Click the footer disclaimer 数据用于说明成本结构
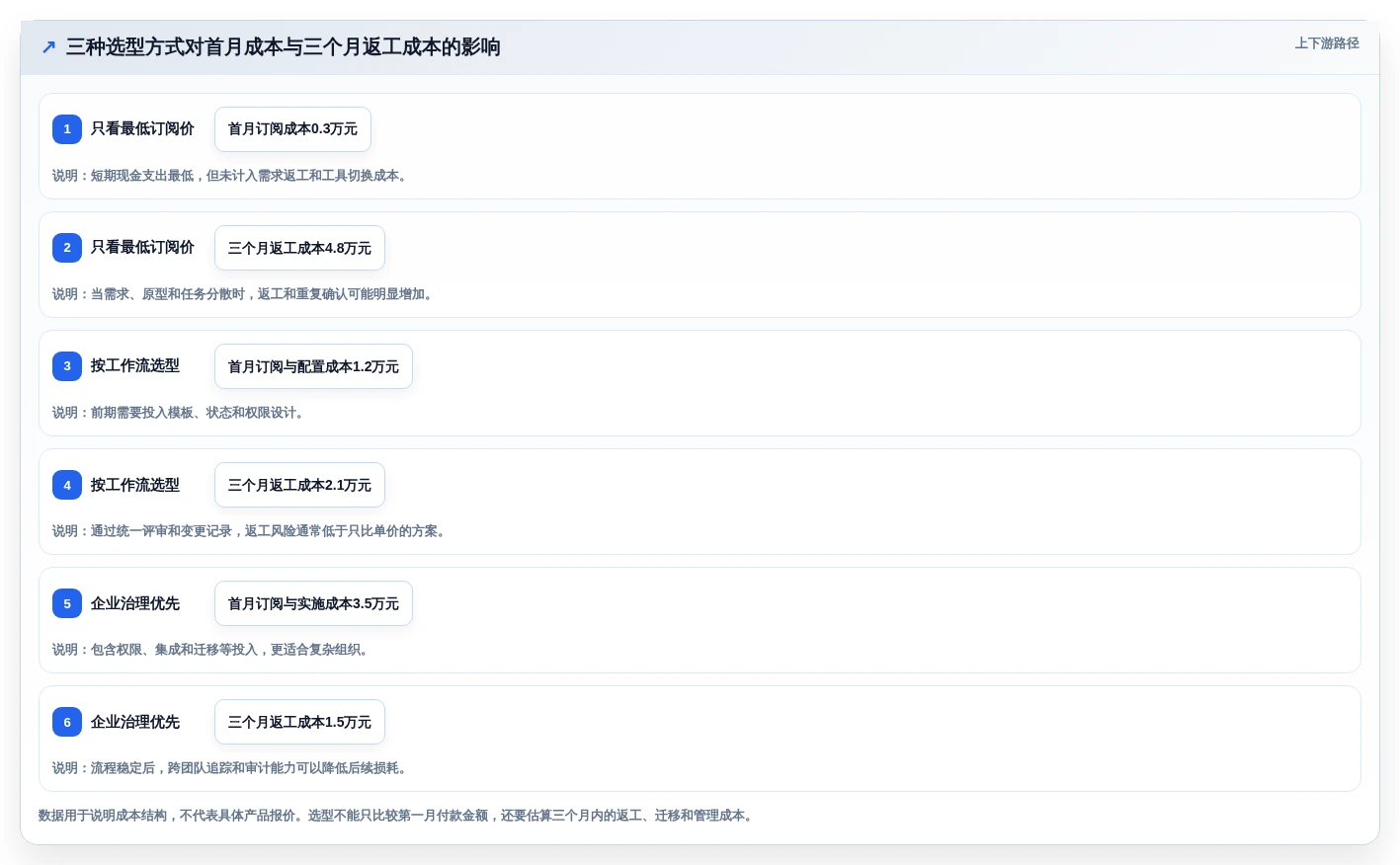This screenshot has height=865, width=1400. [398, 816]
